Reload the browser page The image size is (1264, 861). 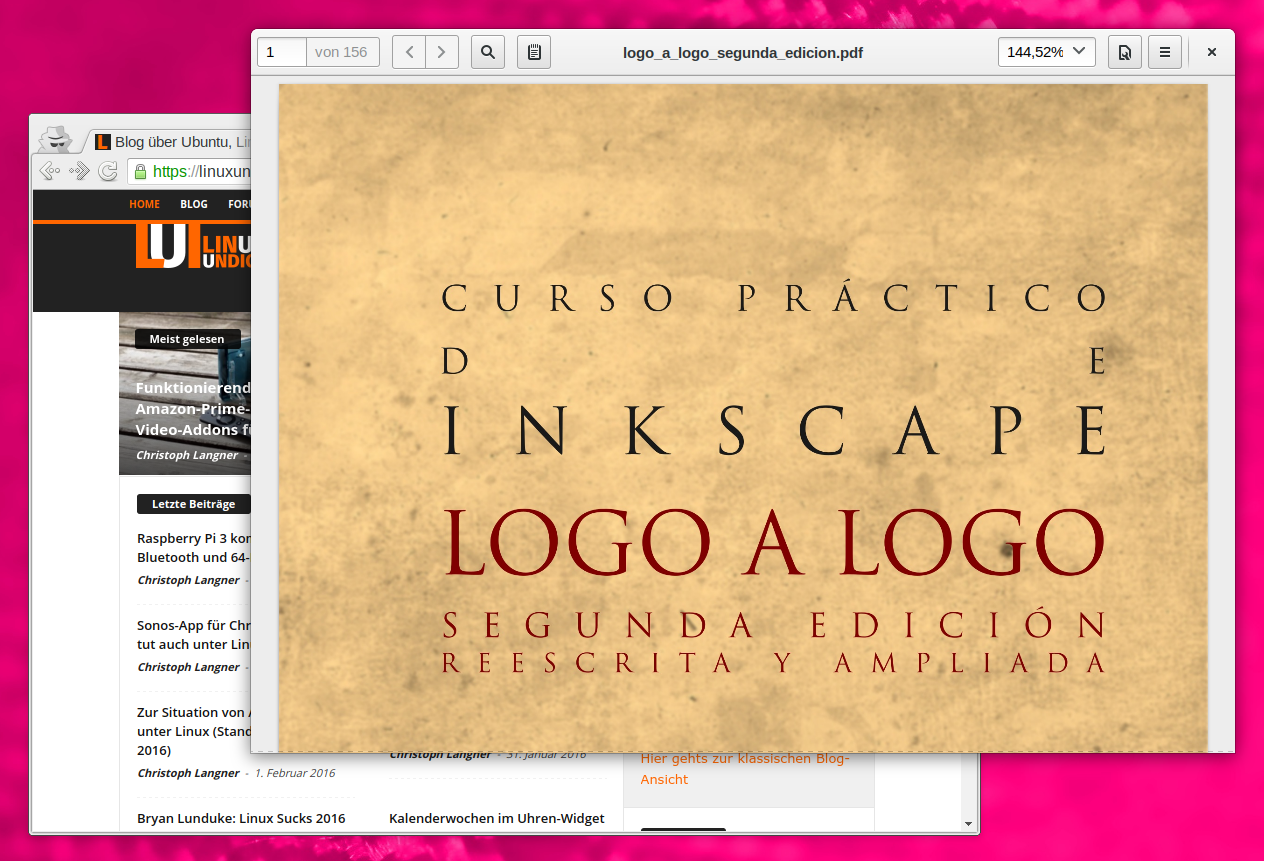[108, 172]
